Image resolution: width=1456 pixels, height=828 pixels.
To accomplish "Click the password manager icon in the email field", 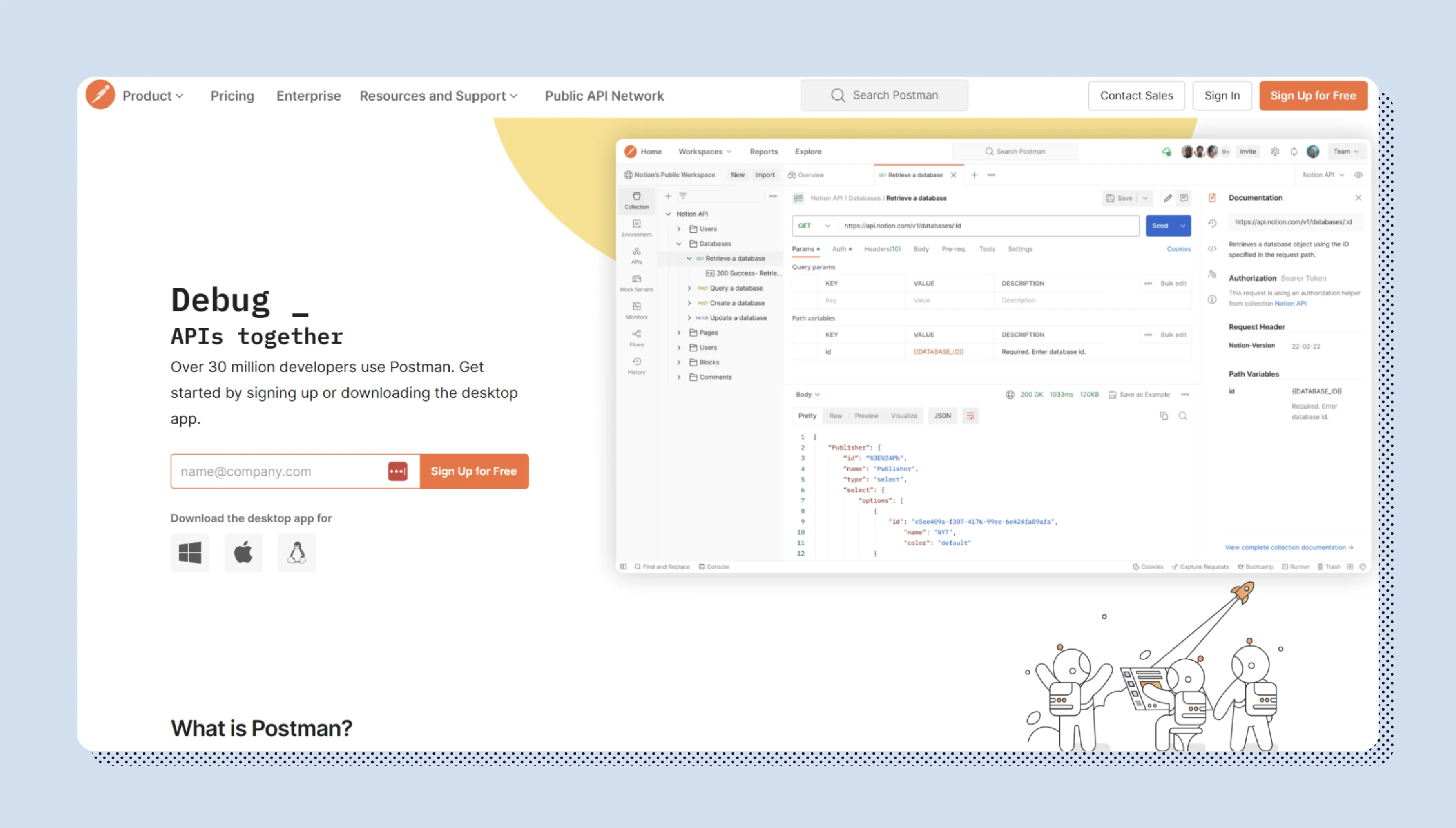I will click(x=398, y=471).
